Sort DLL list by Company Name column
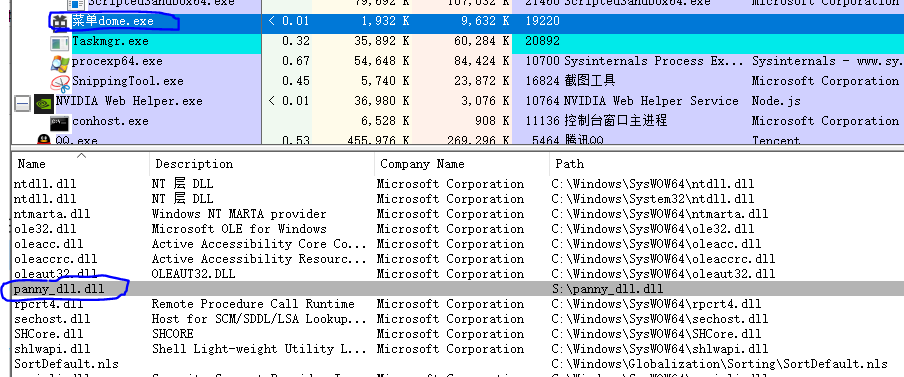904x377 pixels. pyautogui.click(x=462, y=164)
